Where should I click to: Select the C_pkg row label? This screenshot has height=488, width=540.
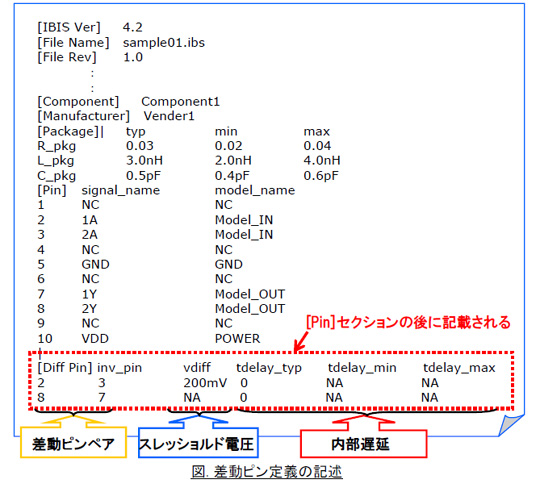[x=56, y=176]
